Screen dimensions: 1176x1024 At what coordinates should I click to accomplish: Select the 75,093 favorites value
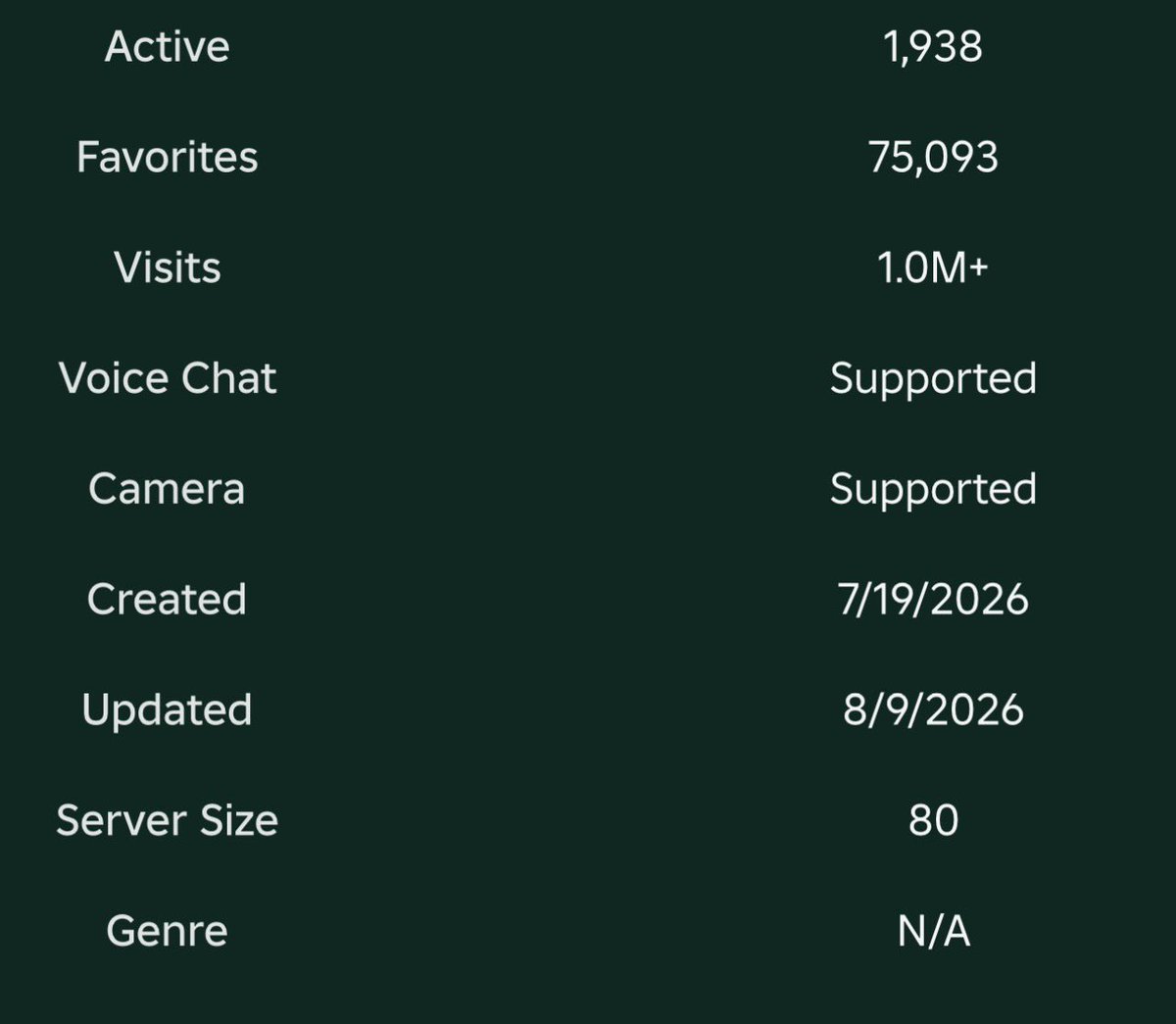tap(933, 158)
